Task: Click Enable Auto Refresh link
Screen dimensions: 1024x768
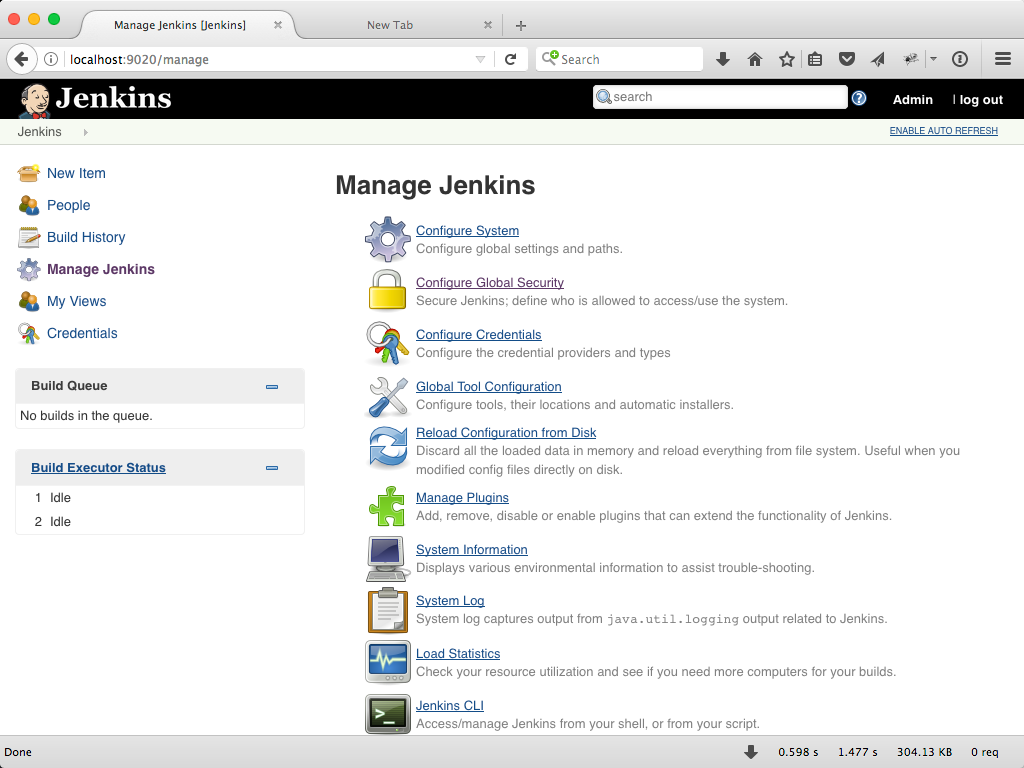Action: (944, 131)
